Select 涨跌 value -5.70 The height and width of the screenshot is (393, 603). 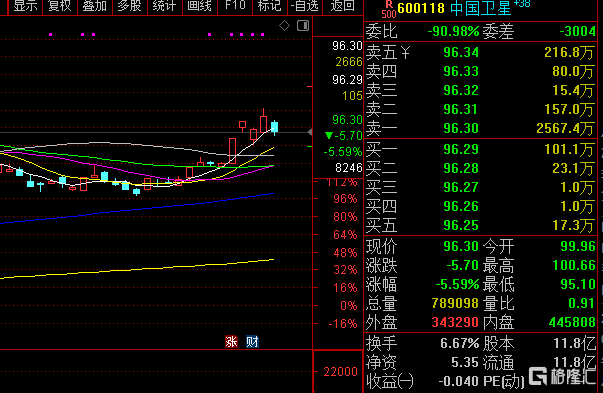pos(462,265)
